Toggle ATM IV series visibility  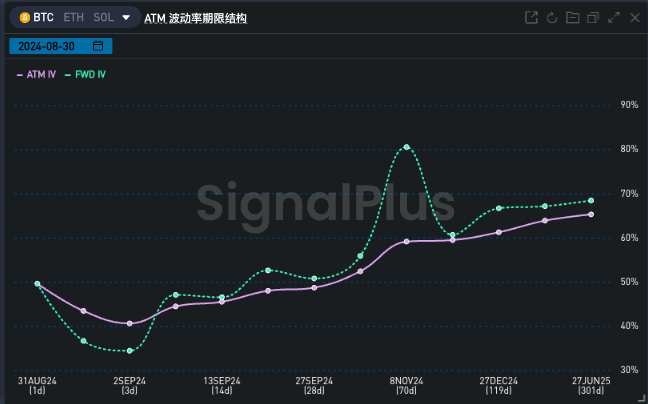(35, 75)
